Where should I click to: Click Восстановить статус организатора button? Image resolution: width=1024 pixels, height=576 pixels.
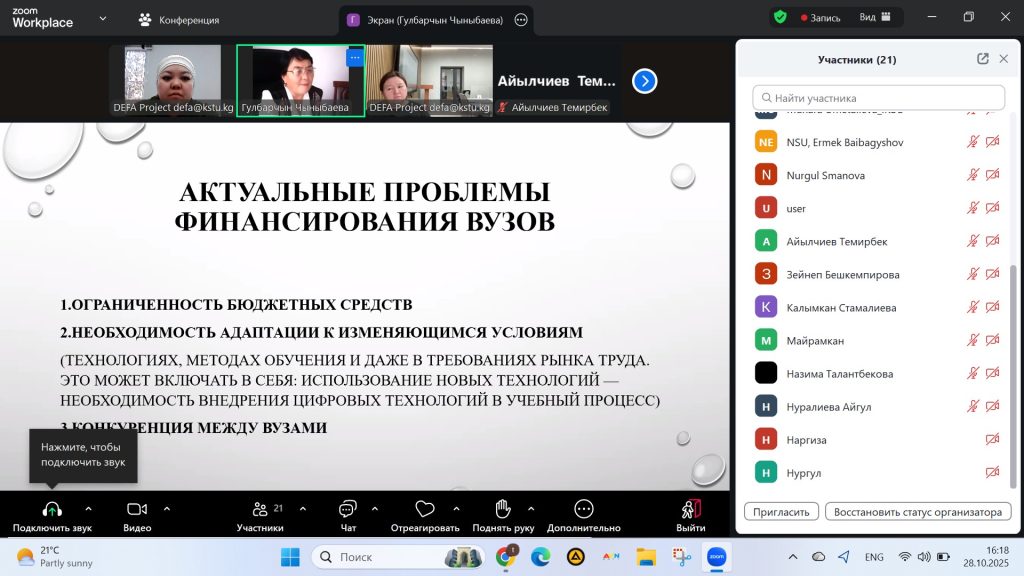pyautogui.click(x=918, y=512)
